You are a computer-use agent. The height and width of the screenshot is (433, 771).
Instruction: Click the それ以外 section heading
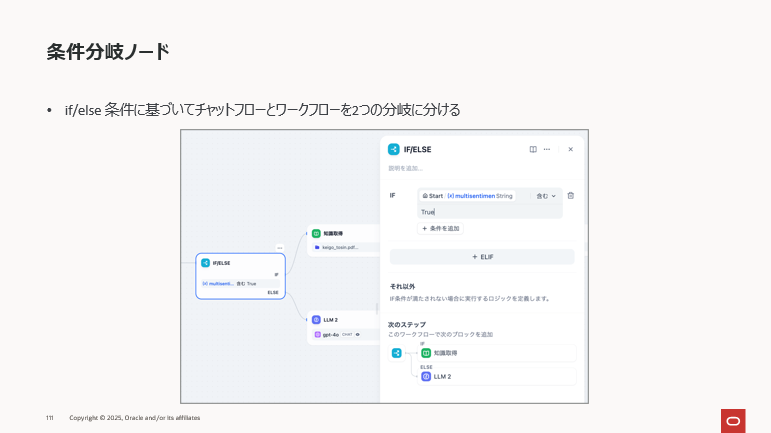[403, 287]
